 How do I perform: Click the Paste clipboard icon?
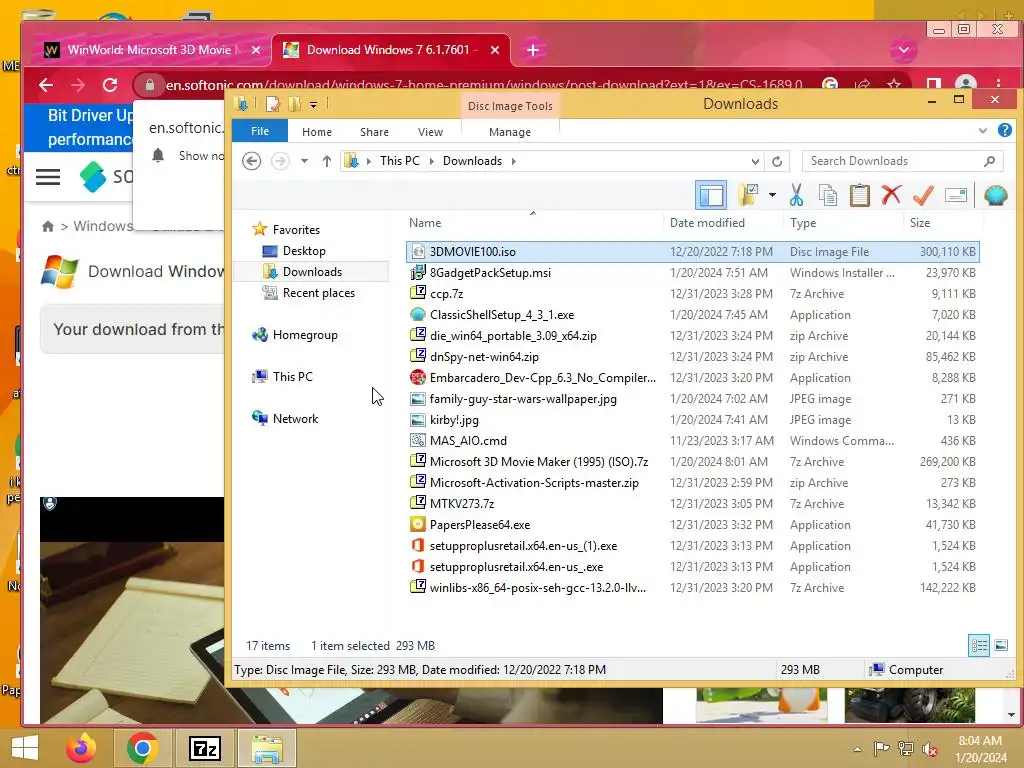pos(859,195)
